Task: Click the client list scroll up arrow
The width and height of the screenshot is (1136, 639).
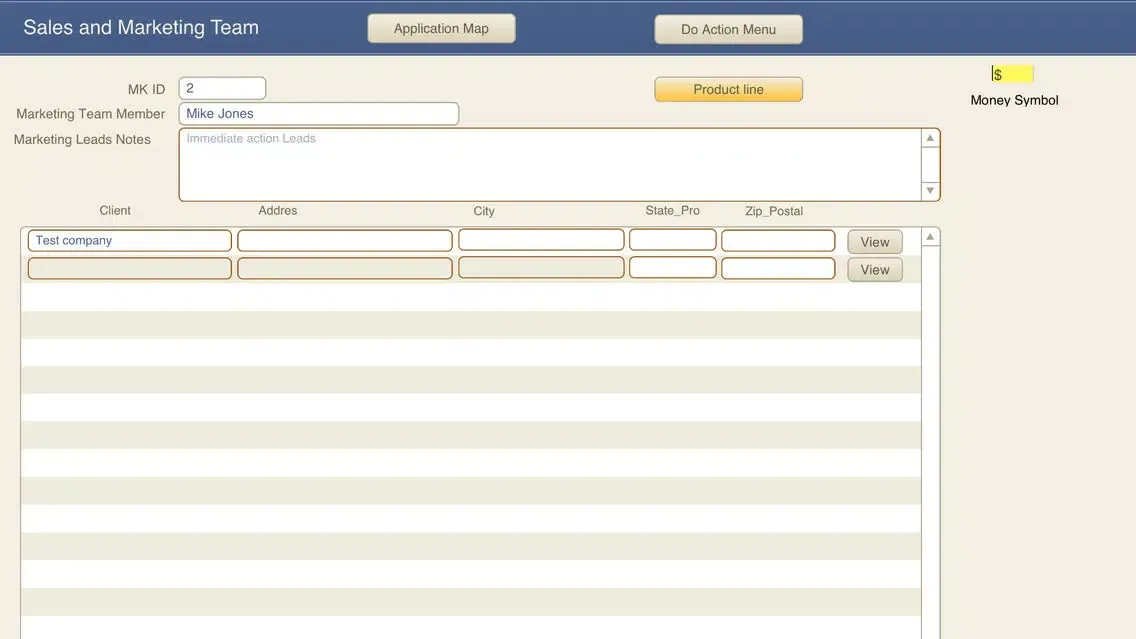Action: (930, 237)
